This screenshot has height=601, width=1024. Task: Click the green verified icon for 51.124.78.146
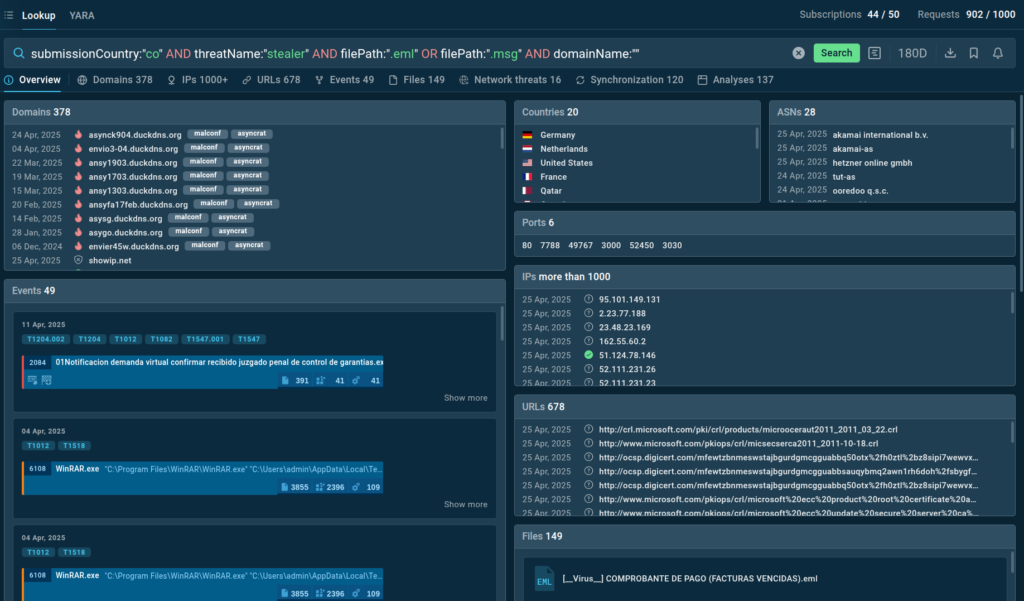tap(589, 355)
